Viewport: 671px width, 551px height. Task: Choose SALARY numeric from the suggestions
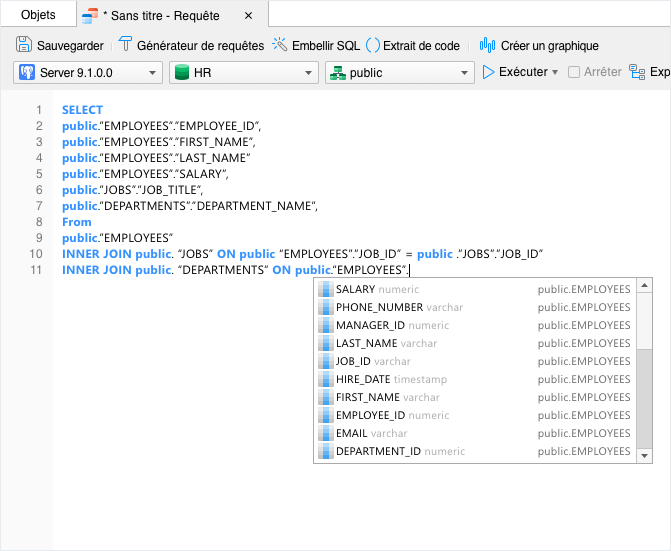475,289
